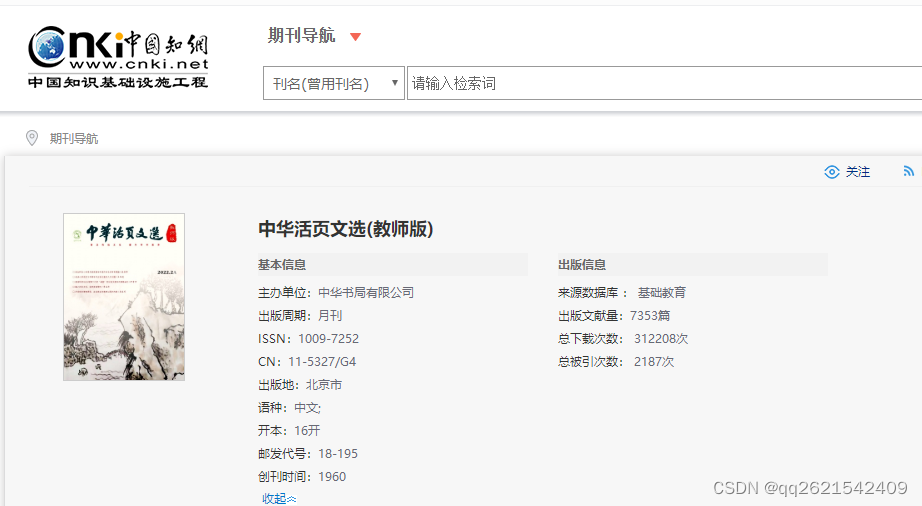
Task: Click 总下载次数 value 312208次
Action: (x=661, y=339)
